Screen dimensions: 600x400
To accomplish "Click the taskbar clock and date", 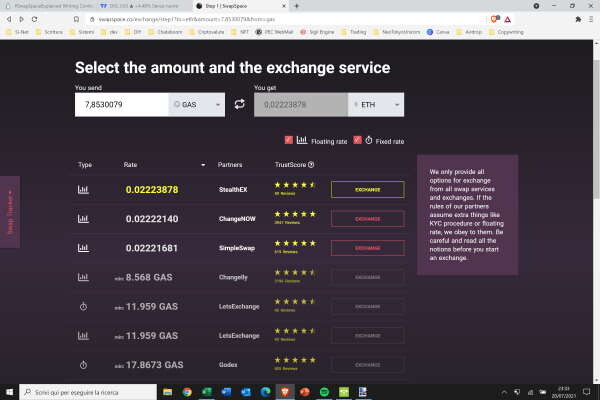I will point(564,392).
